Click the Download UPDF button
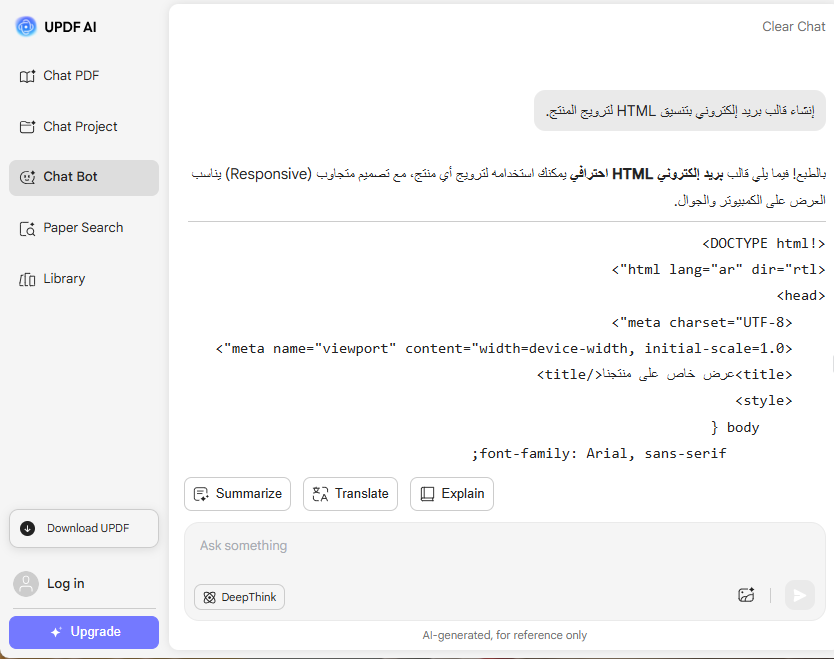 coord(84,528)
